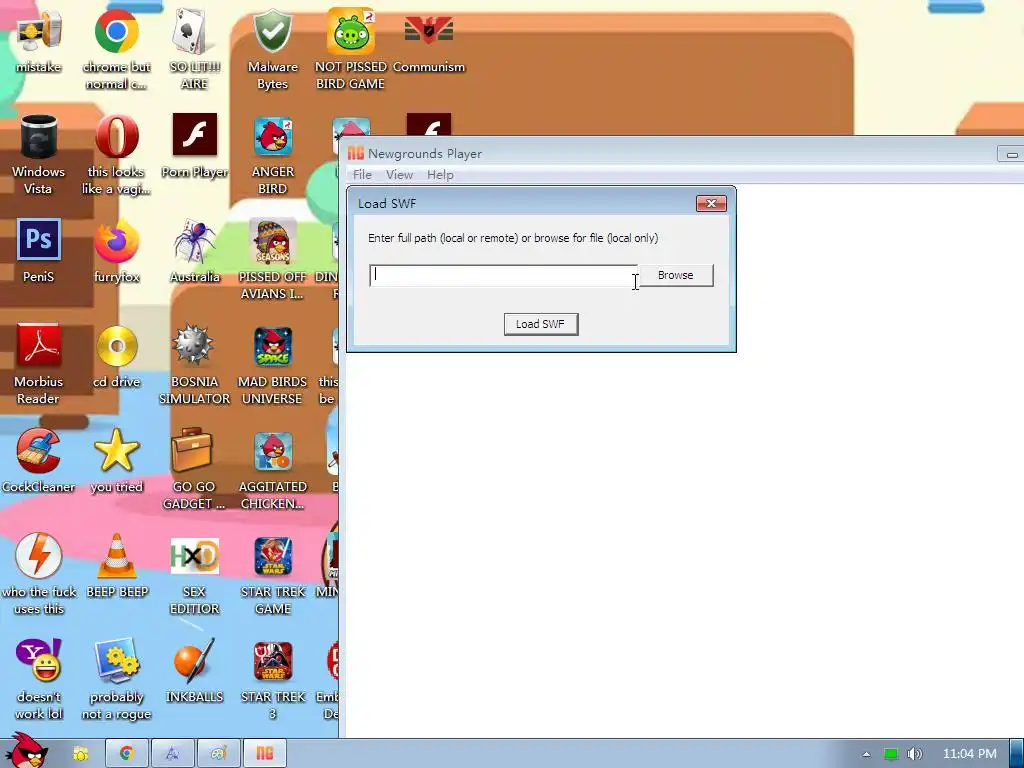Viewport: 1024px width, 768px height.
Task: Select the 'you tried' star icon
Action: (116, 461)
